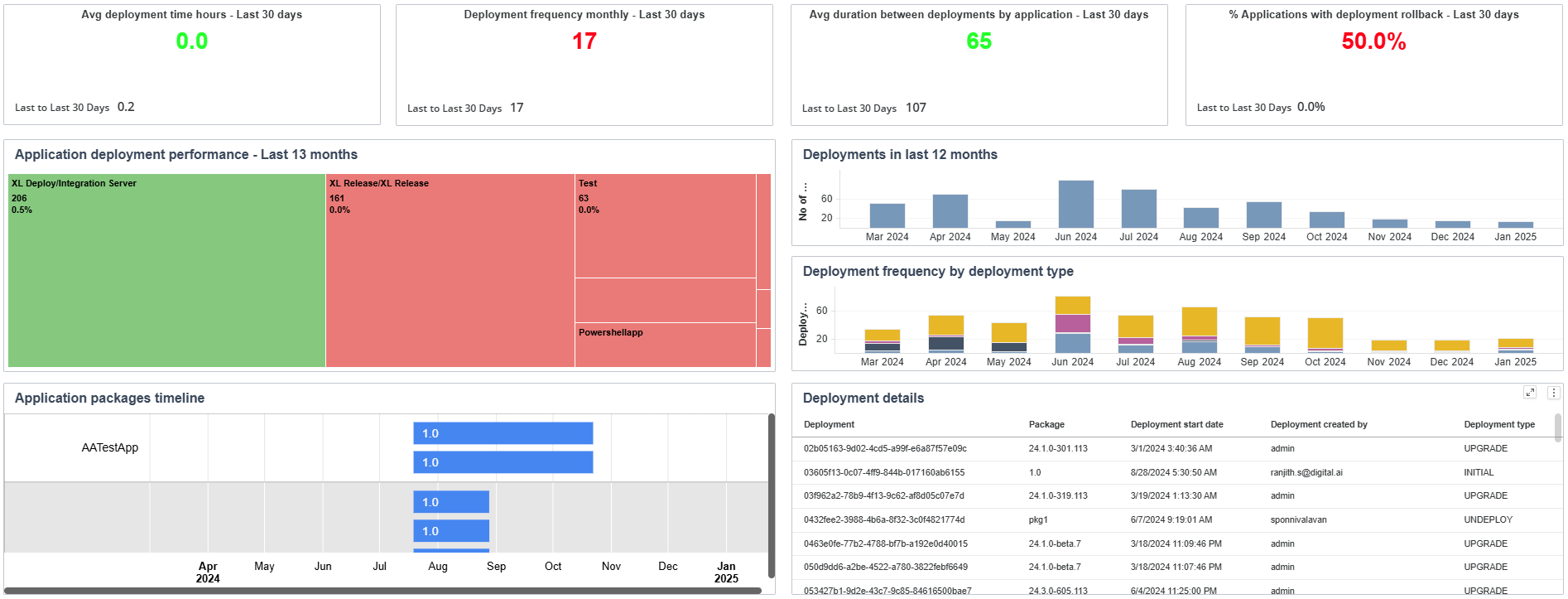Click the vertical scrollbar of the Deployment details table
The image size is (1568, 599).
pos(1558,428)
